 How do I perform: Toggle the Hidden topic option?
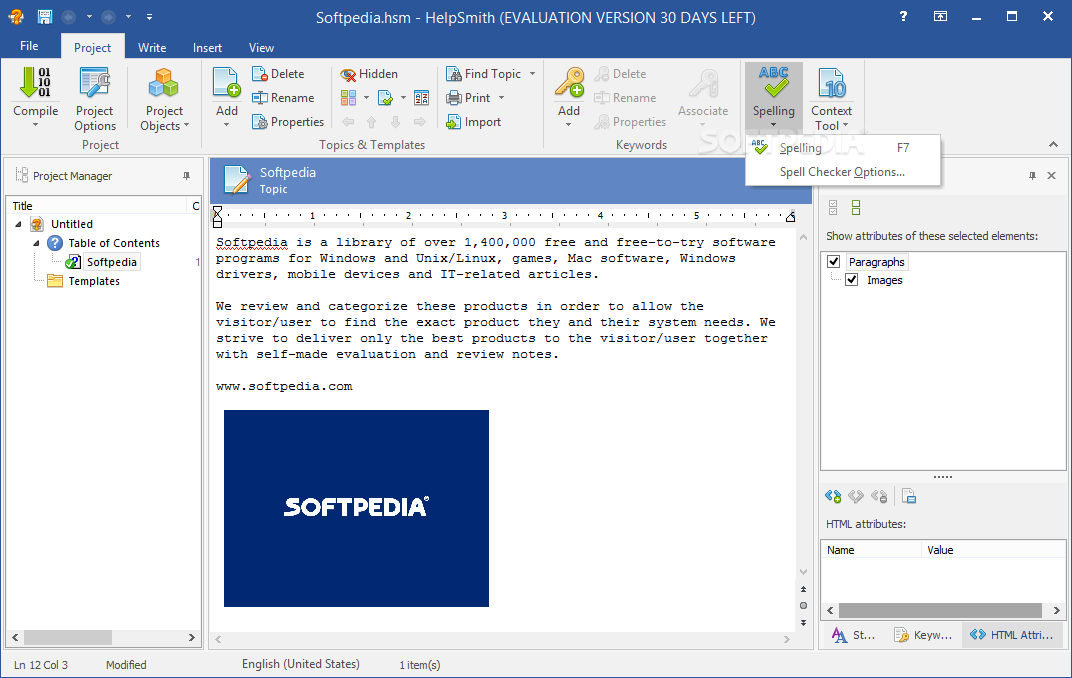tap(369, 74)
